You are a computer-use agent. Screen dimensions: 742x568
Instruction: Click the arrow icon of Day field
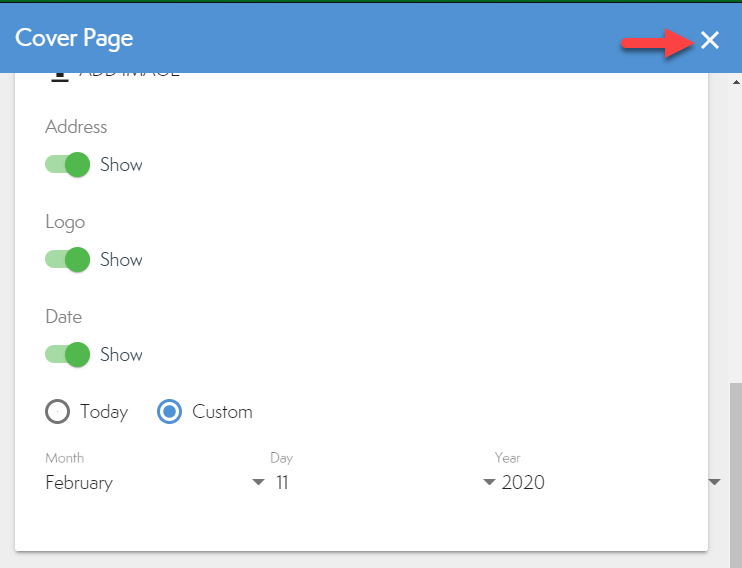[489, 482]
